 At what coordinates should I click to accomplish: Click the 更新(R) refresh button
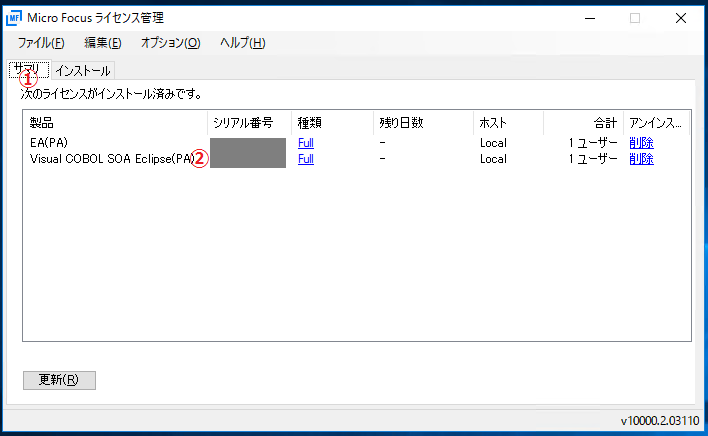59,380
